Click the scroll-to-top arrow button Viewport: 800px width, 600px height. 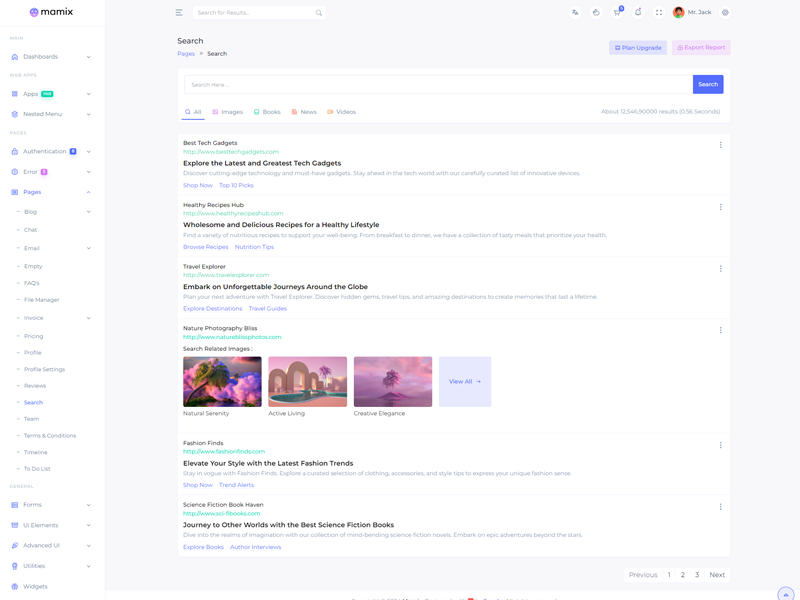click(x=786, y=594)
